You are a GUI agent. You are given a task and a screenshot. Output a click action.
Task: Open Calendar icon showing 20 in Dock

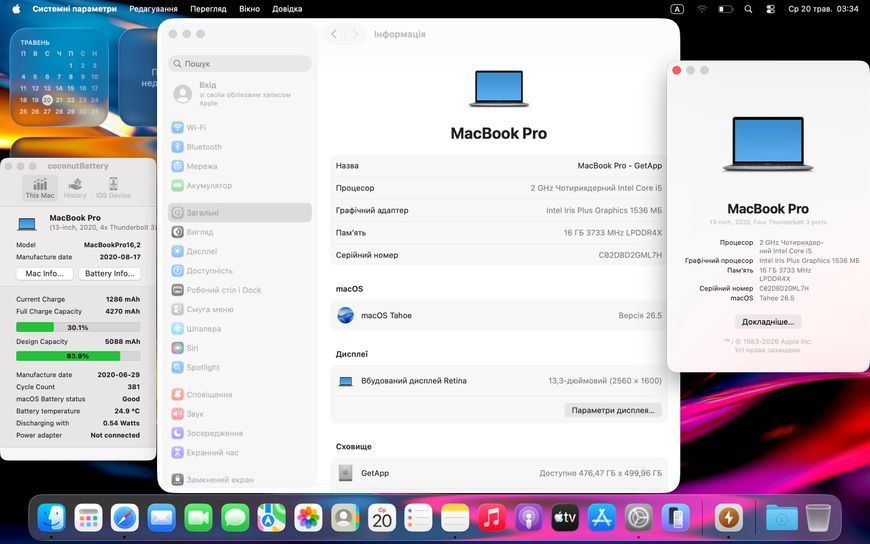(x=382, y=518)
